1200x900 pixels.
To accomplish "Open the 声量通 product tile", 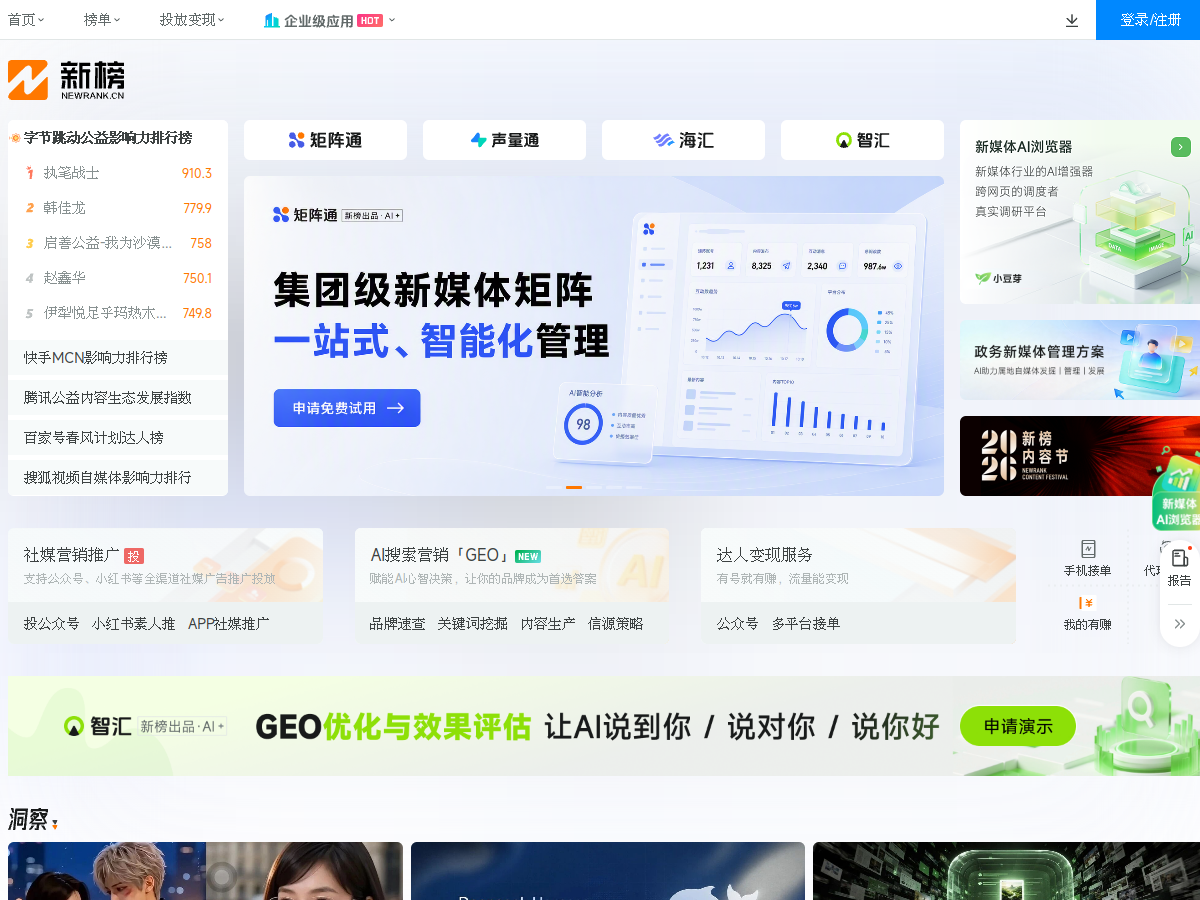I will (x=504, y=140).
